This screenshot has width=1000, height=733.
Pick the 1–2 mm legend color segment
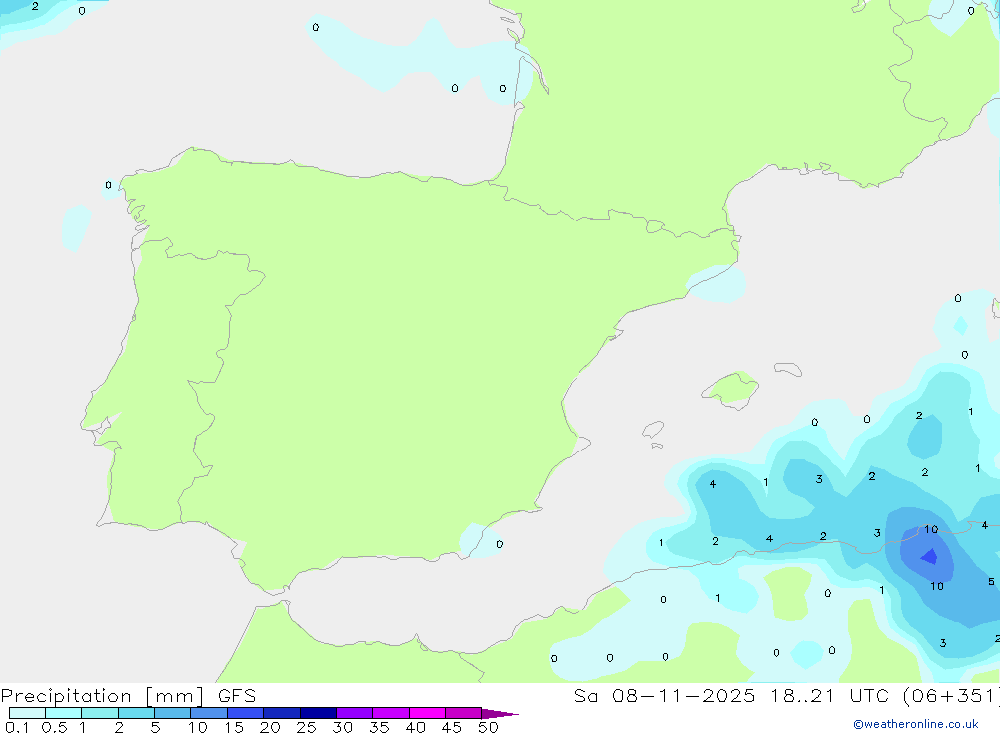[99, 713]
